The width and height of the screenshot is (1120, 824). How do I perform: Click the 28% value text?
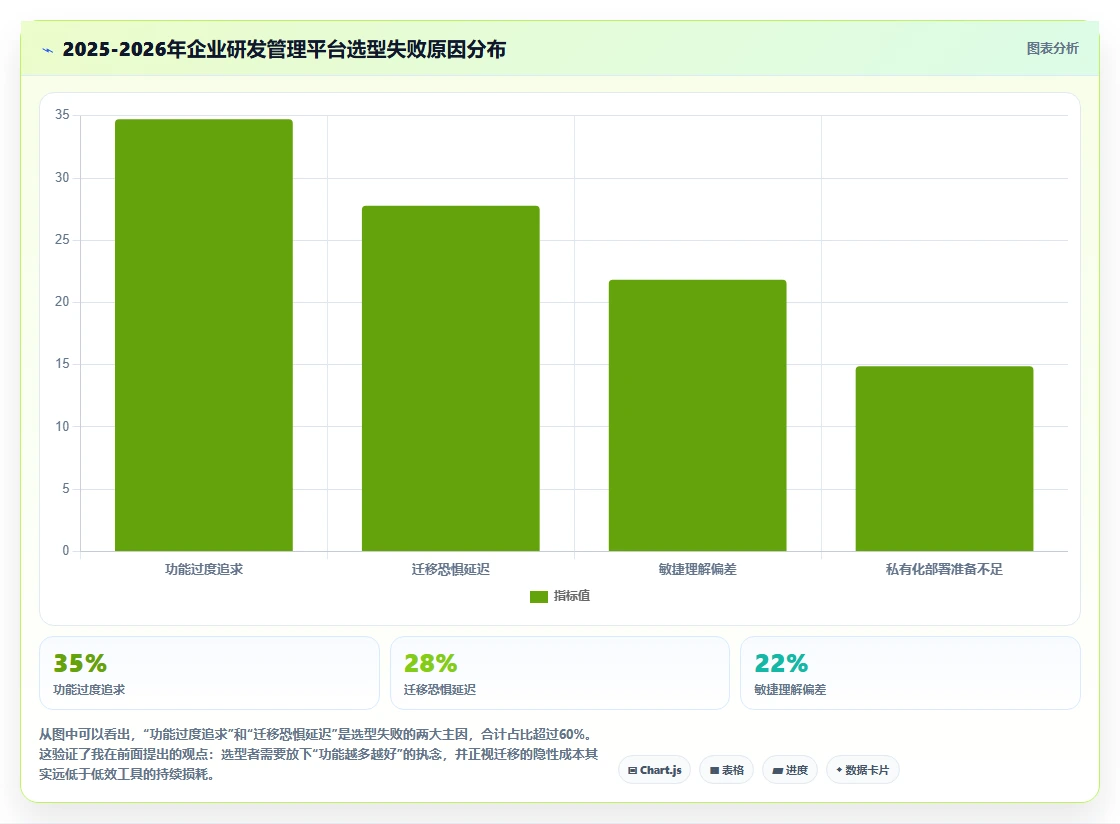[x=431, y=663]
